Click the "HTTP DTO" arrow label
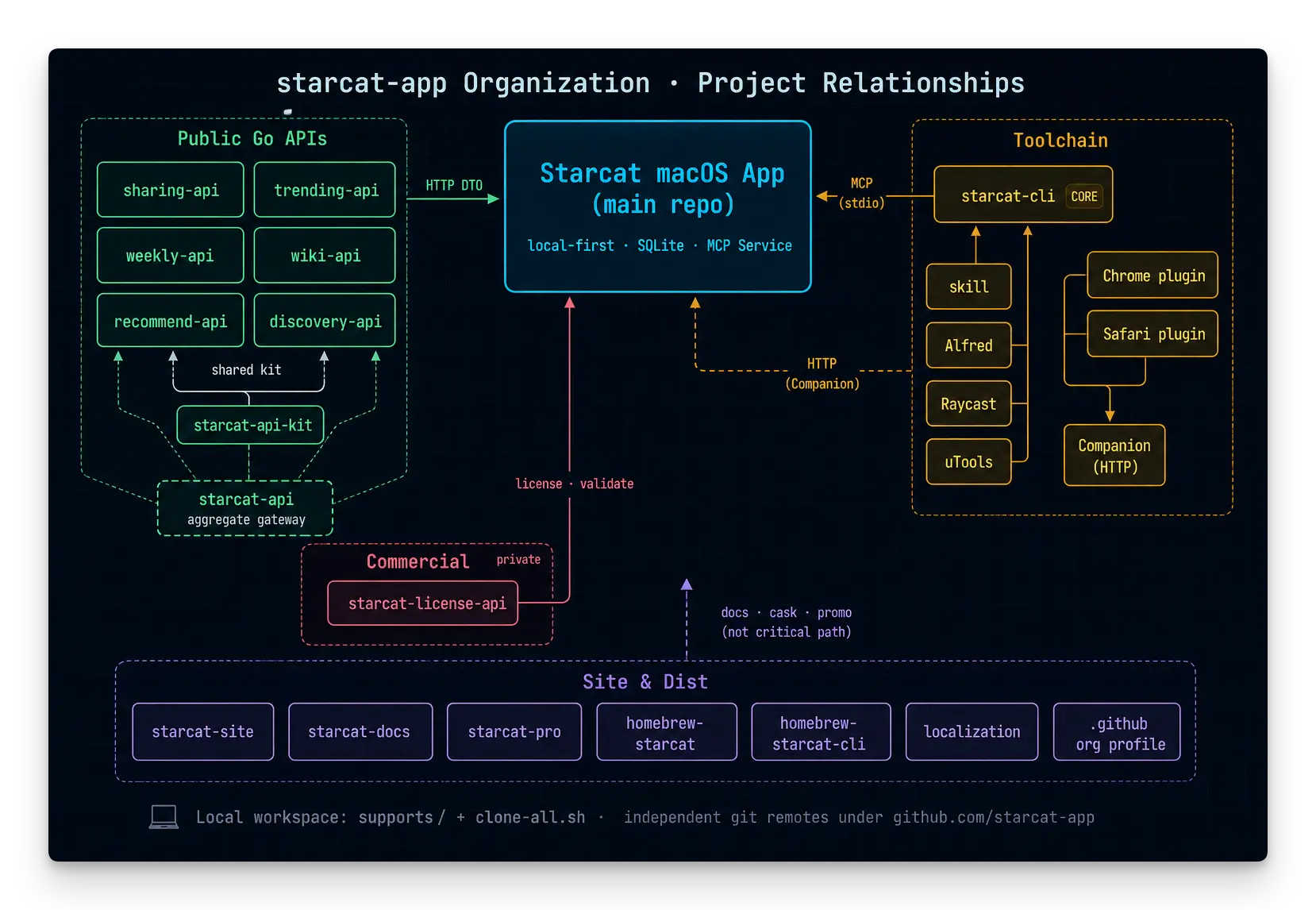Viewport: 1316px width, 910px height. (454, 185)
